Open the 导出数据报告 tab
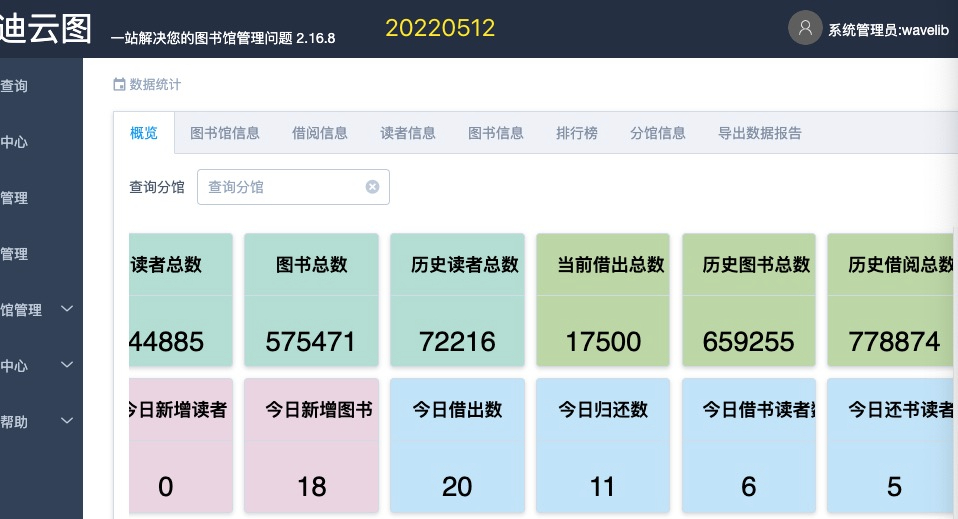This screenshot has width=958, height=519. [x=760, y=133]
